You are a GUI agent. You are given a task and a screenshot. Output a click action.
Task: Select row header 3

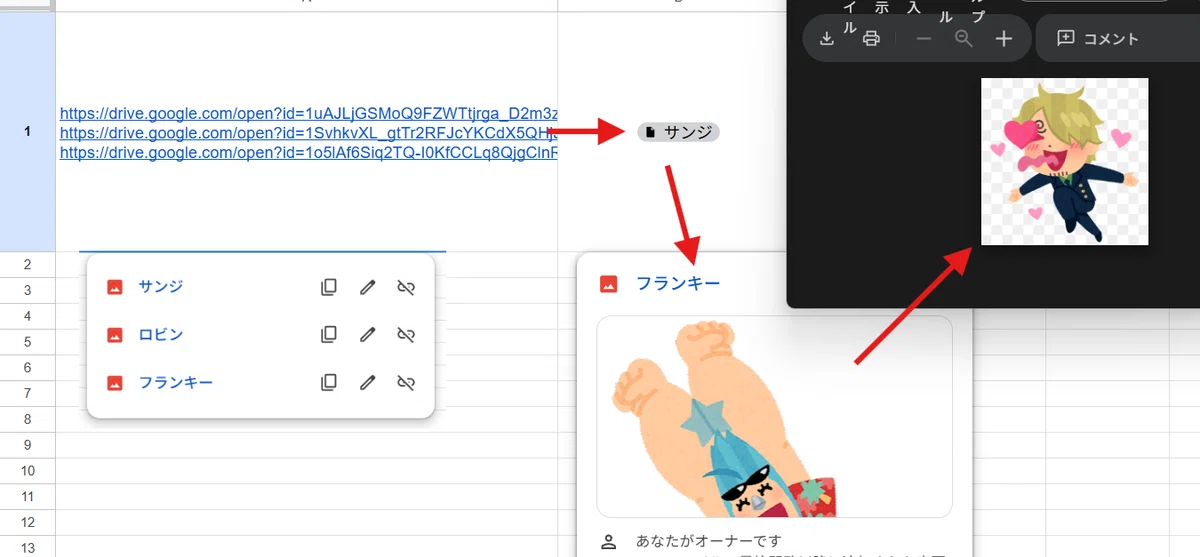(x=27, y=290)
